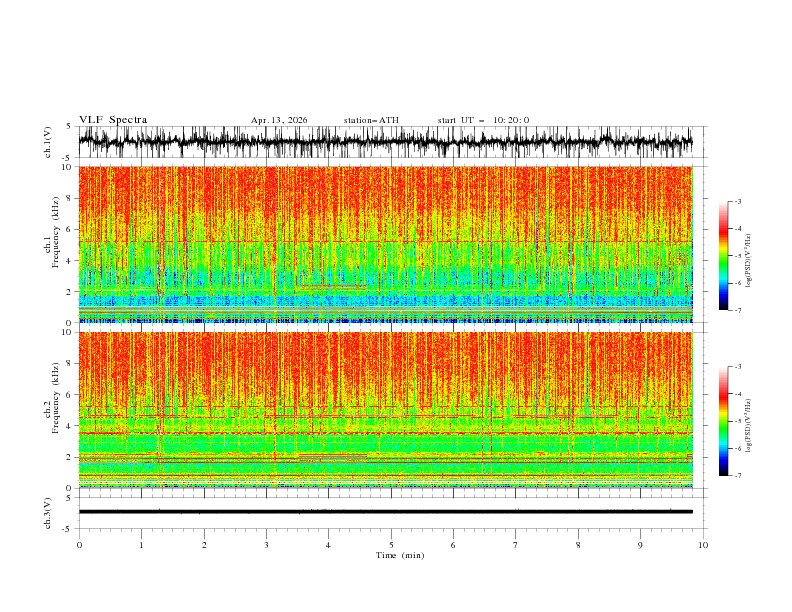Screen dimensions: 792x612
Task: Click inside the ch.2 spectrogram plot
Action: pos(385,410)
